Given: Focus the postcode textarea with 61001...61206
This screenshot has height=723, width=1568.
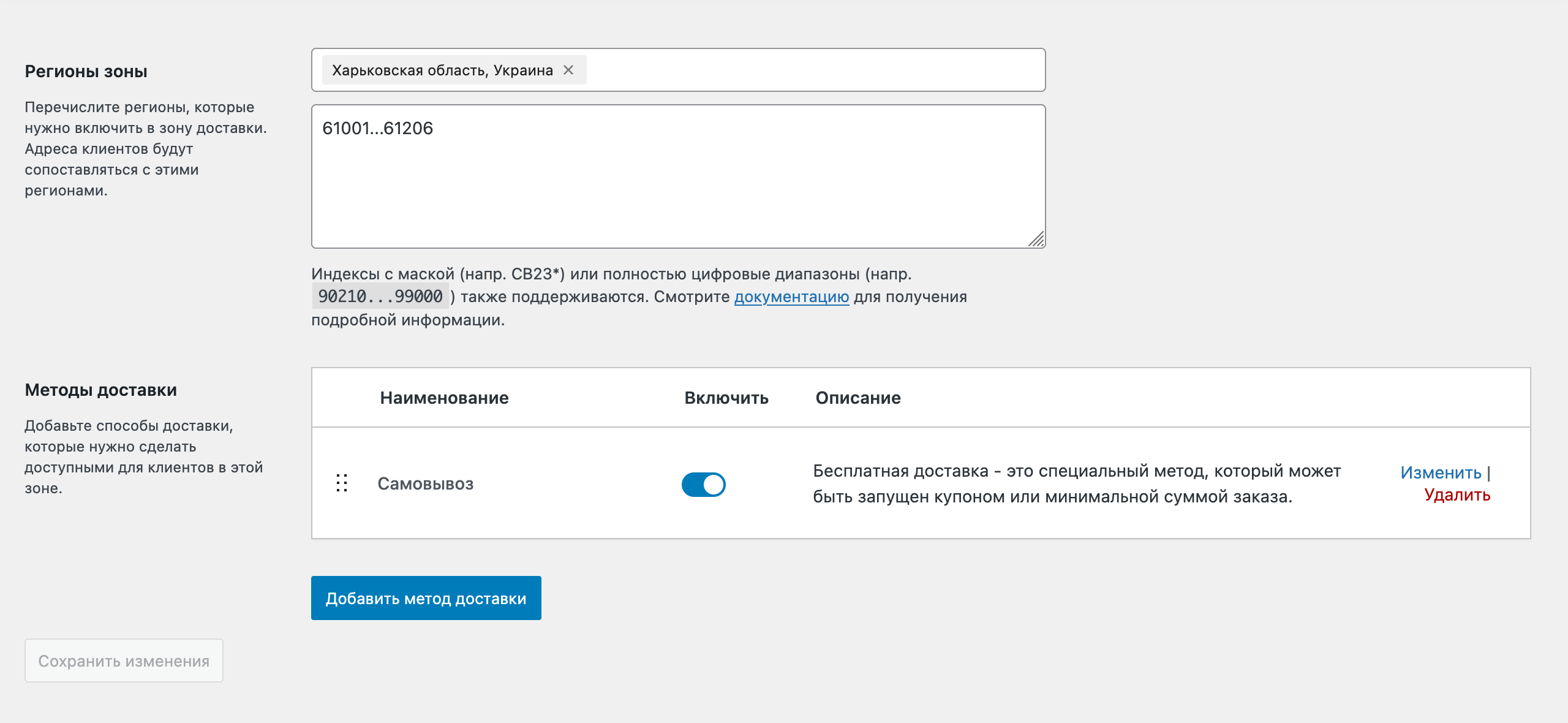Looking at the screenshot, I should (677, 176).
